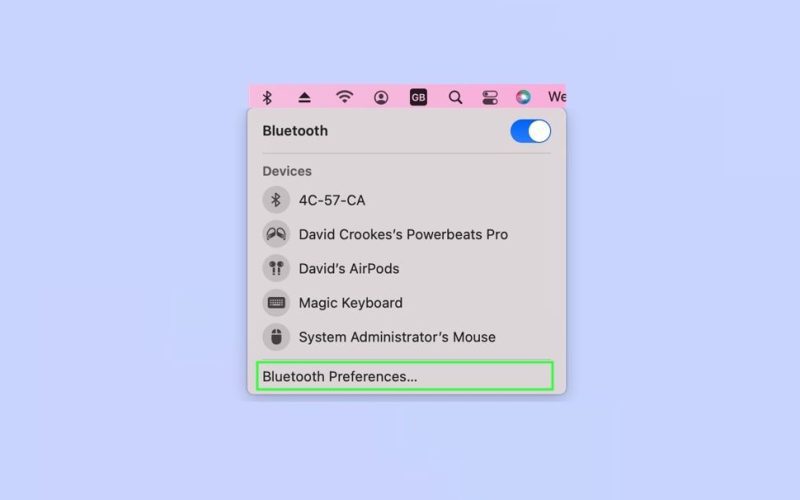
Task: Connect to David Crookes's Powerbeats Pro
Action: pyautogui.click(x=407, y=234)
